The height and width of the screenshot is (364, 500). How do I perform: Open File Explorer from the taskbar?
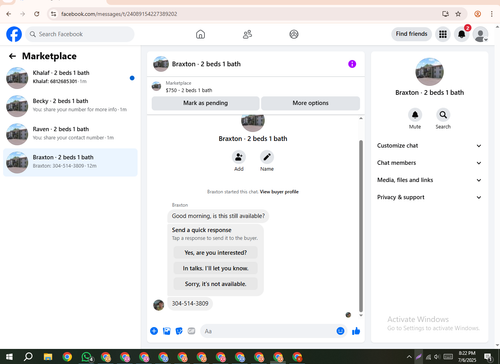(x=48, y=357)
